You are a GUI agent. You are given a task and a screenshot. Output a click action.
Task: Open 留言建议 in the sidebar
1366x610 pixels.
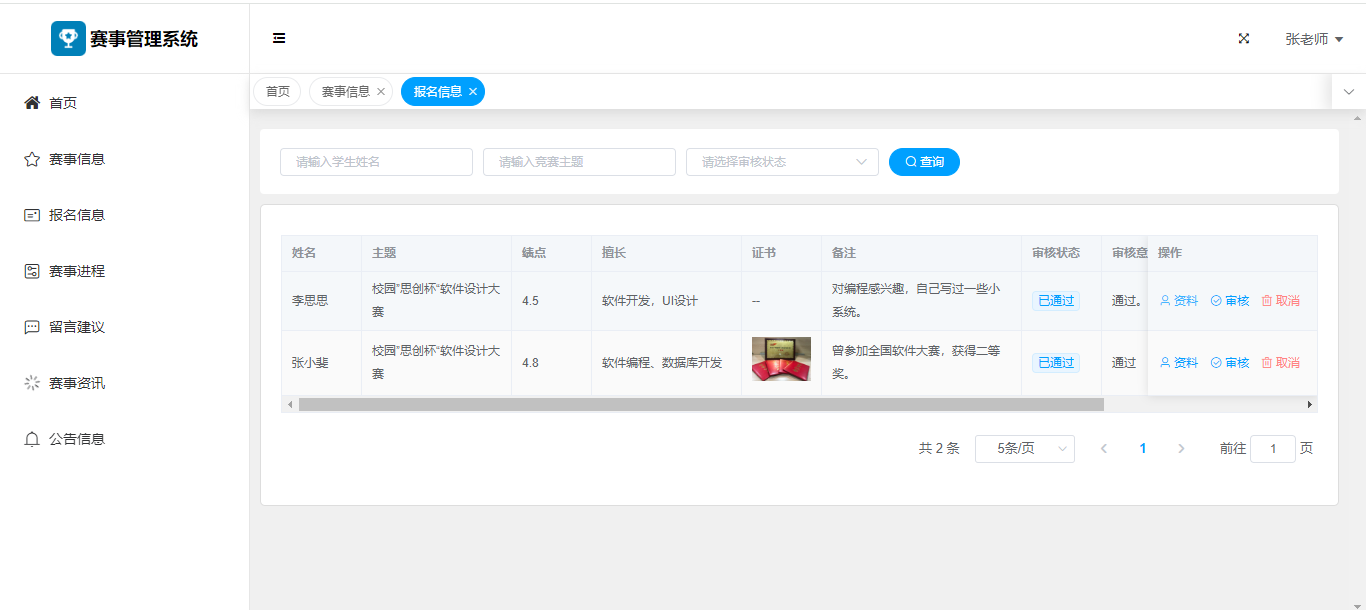[76, 327]
